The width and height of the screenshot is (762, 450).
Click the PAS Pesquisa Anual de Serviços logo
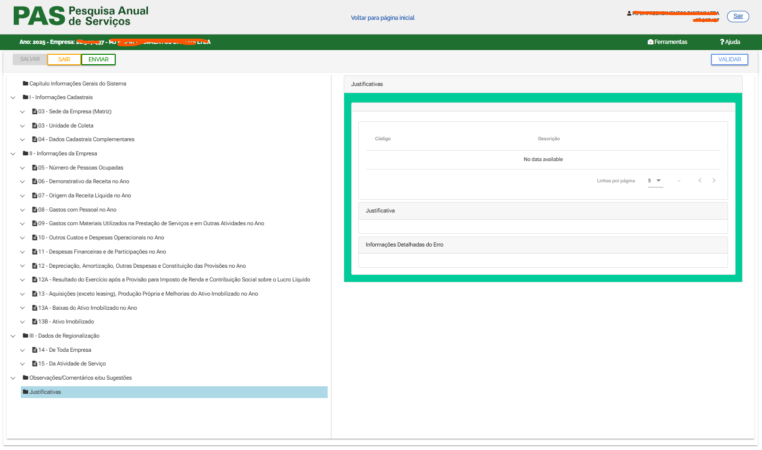coord(81,16)
